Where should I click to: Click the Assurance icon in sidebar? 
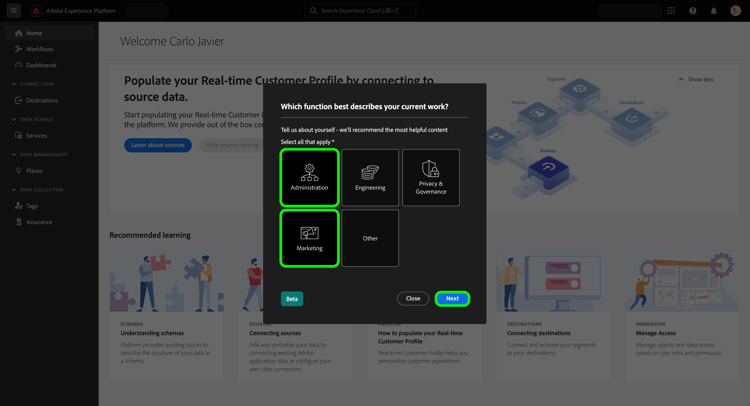coord(19,222)
